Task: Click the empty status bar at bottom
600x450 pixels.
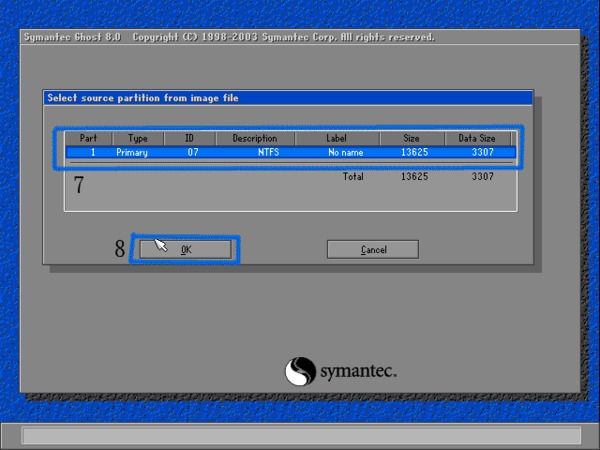Action: [301, 435]
